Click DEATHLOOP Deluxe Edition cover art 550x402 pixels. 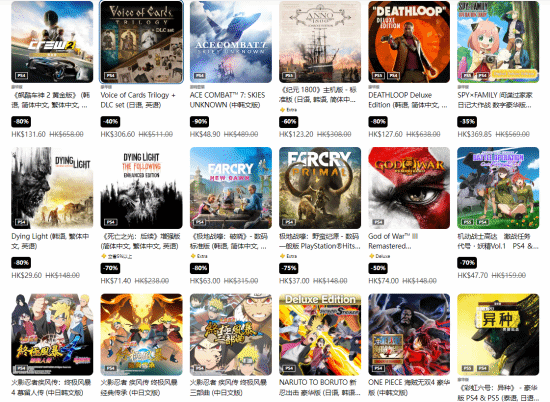pos(409,42)
